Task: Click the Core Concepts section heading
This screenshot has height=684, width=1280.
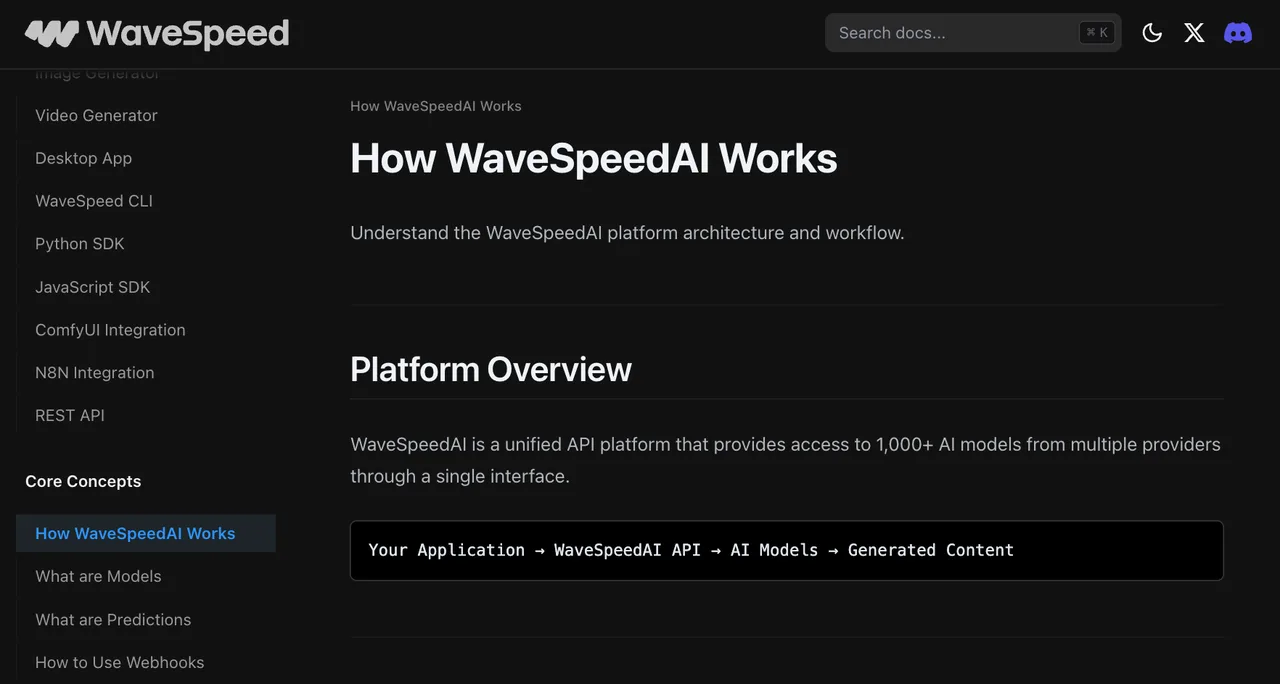Action: click(x=83, y=481)
